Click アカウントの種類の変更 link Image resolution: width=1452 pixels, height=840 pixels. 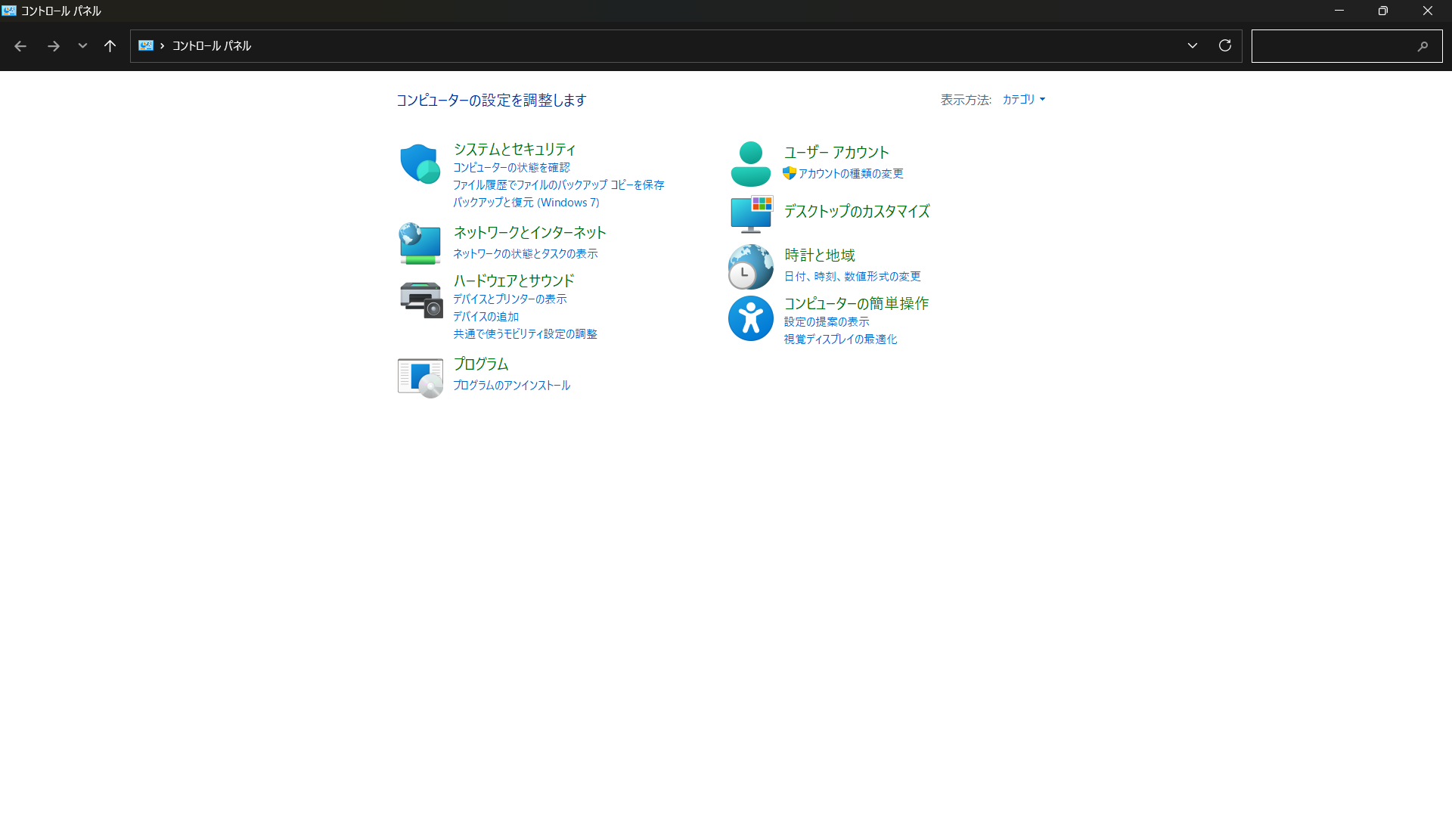click(851, 174)
